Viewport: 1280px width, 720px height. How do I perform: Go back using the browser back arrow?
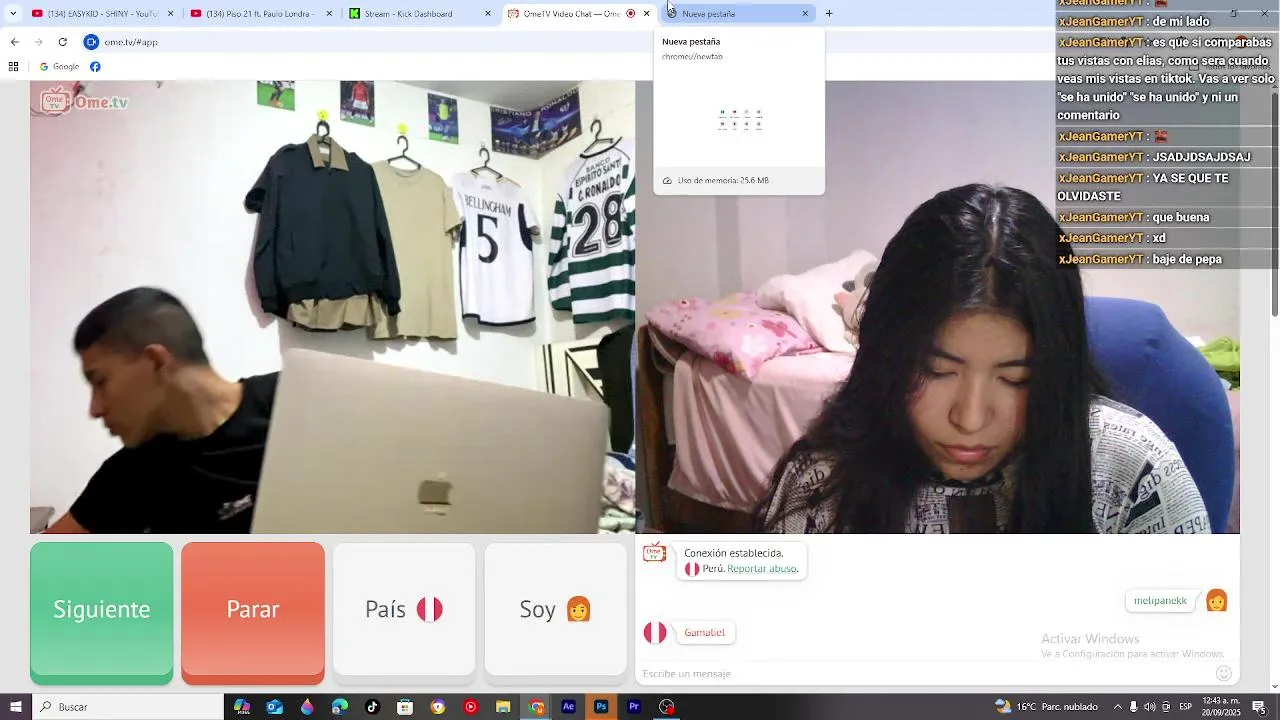pos(14,42)
